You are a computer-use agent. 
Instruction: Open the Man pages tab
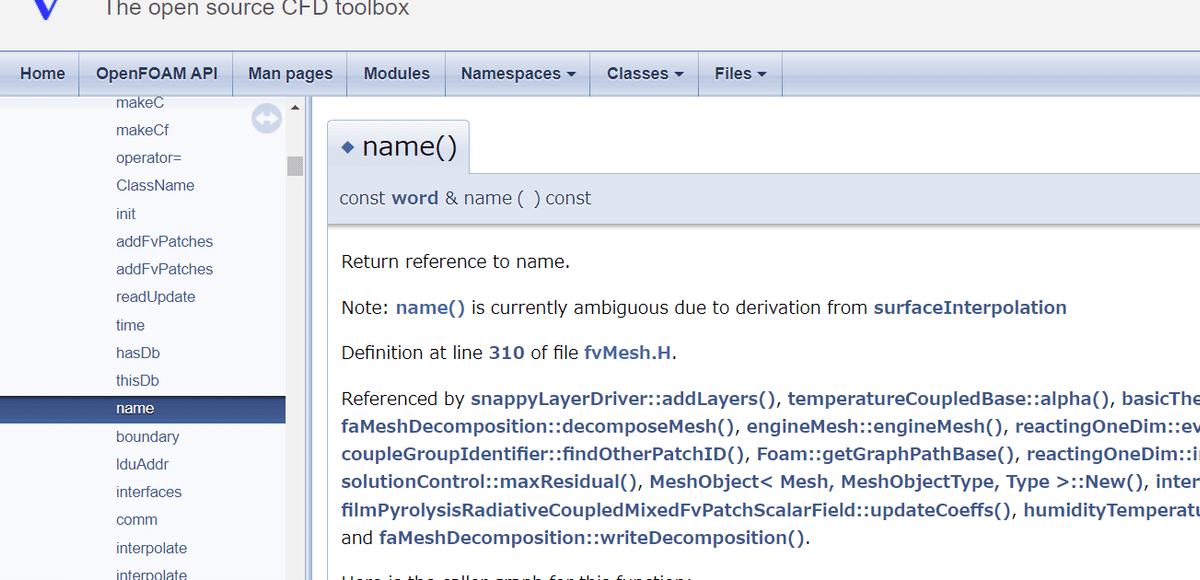click(290, 74)
